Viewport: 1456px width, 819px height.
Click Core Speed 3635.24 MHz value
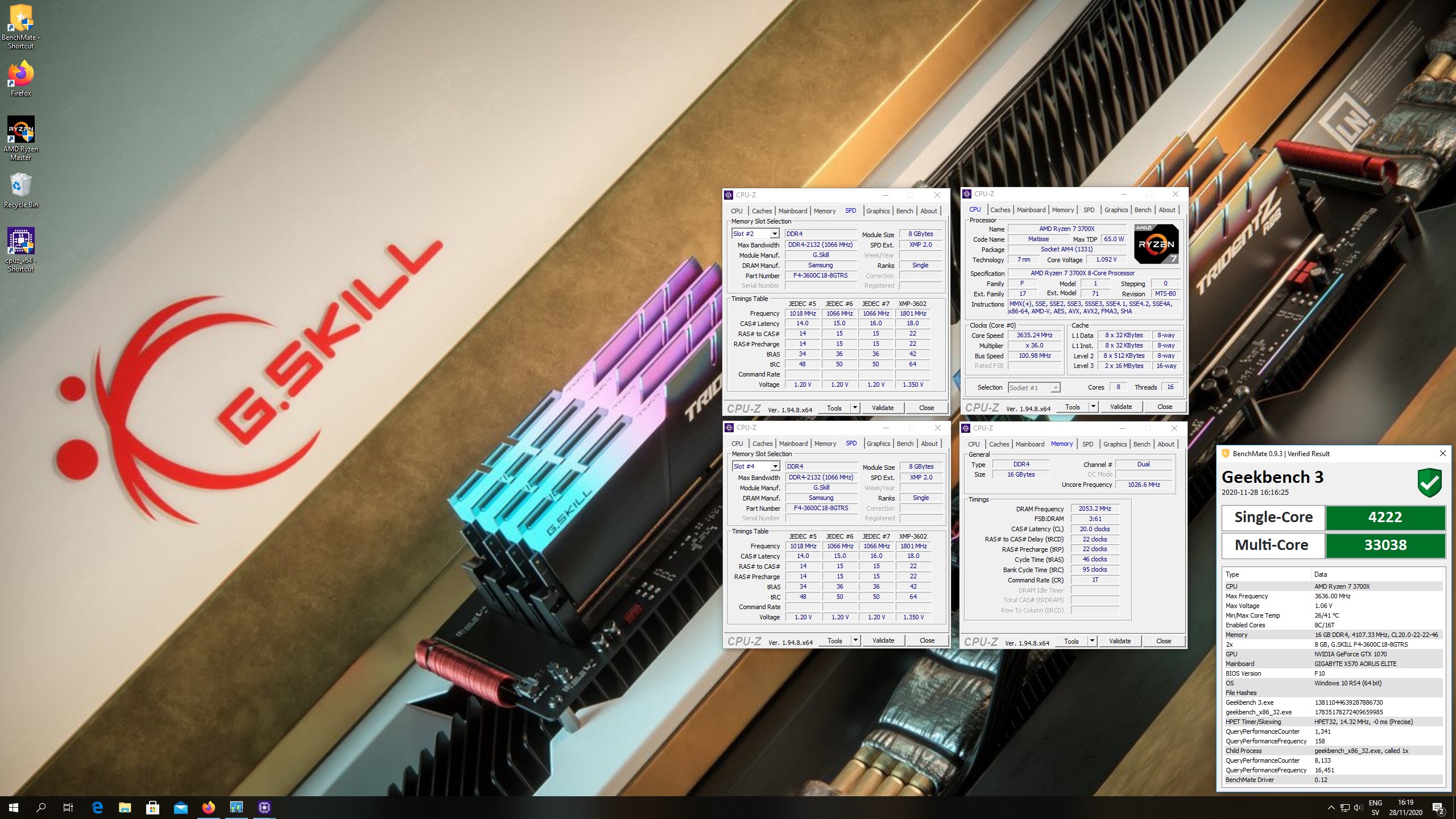[x=1035, y=335]
